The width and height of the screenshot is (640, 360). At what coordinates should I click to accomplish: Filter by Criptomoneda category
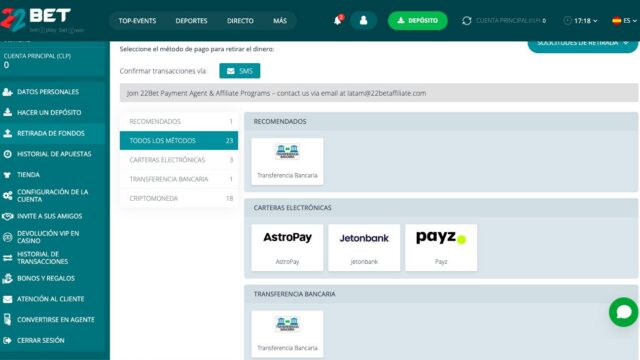point(179,198)
